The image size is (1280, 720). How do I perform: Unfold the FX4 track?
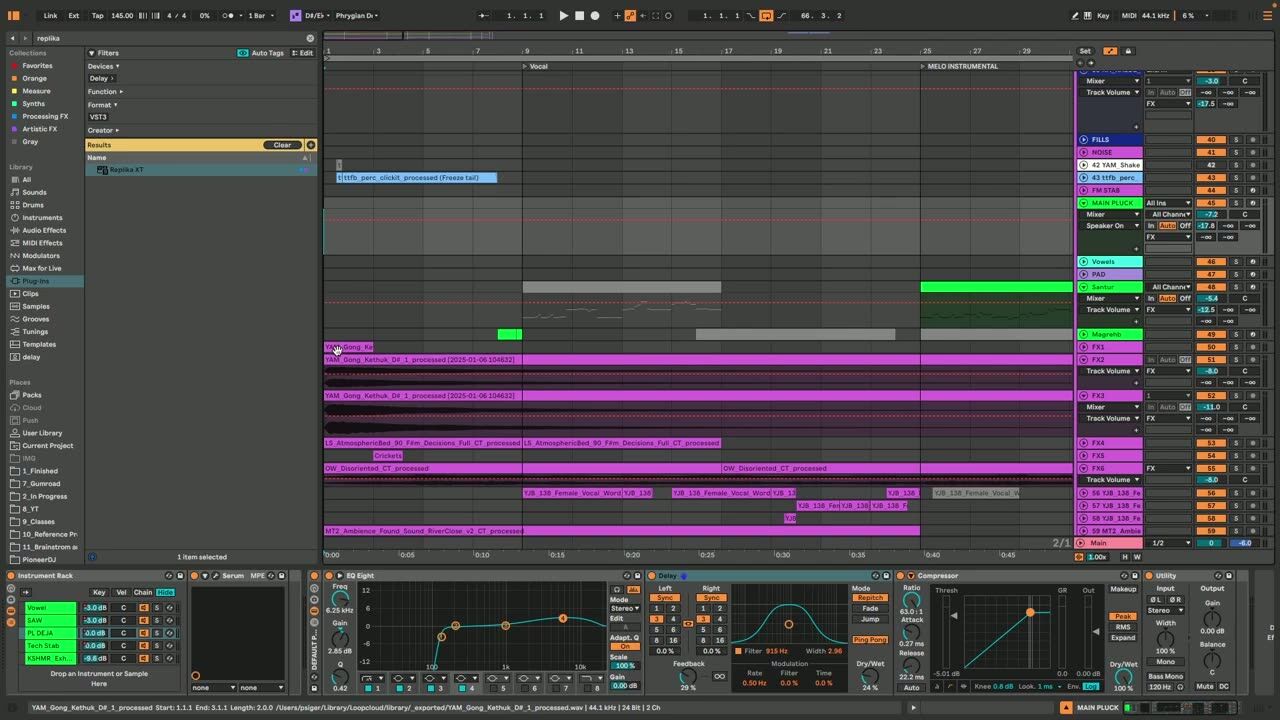(x=1083, y=443)
